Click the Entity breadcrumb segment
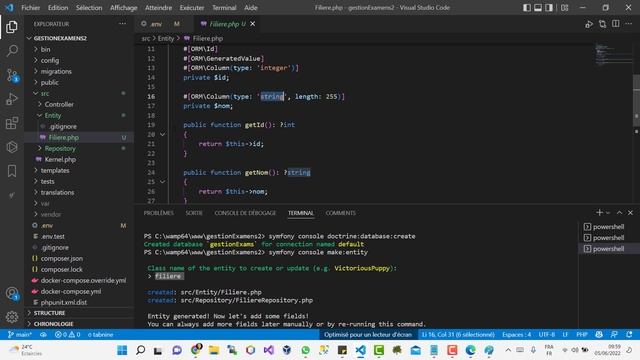The width and height of the screenshot is (640, 360). click(166, 38)
